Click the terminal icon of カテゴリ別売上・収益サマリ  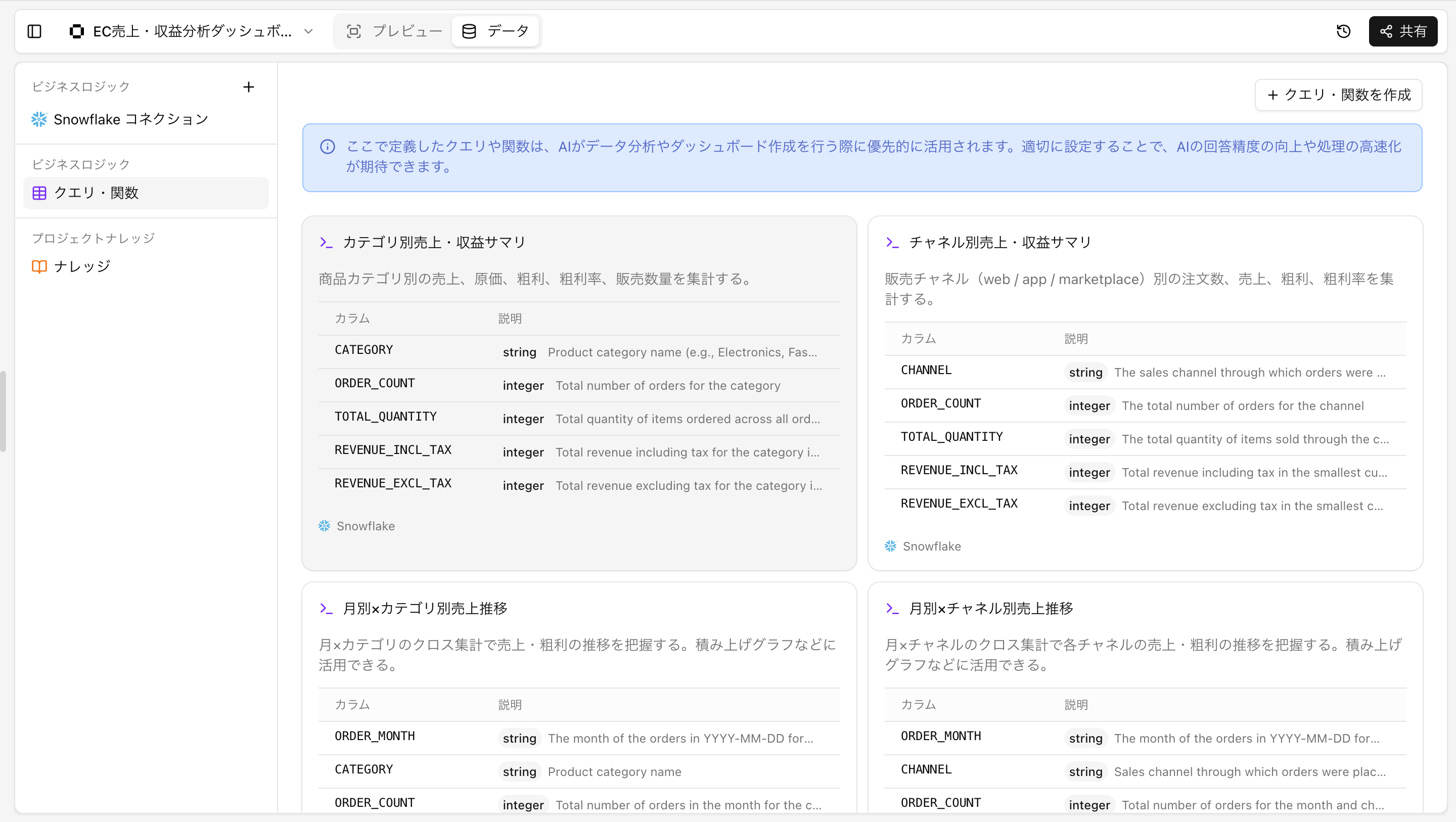326,243
